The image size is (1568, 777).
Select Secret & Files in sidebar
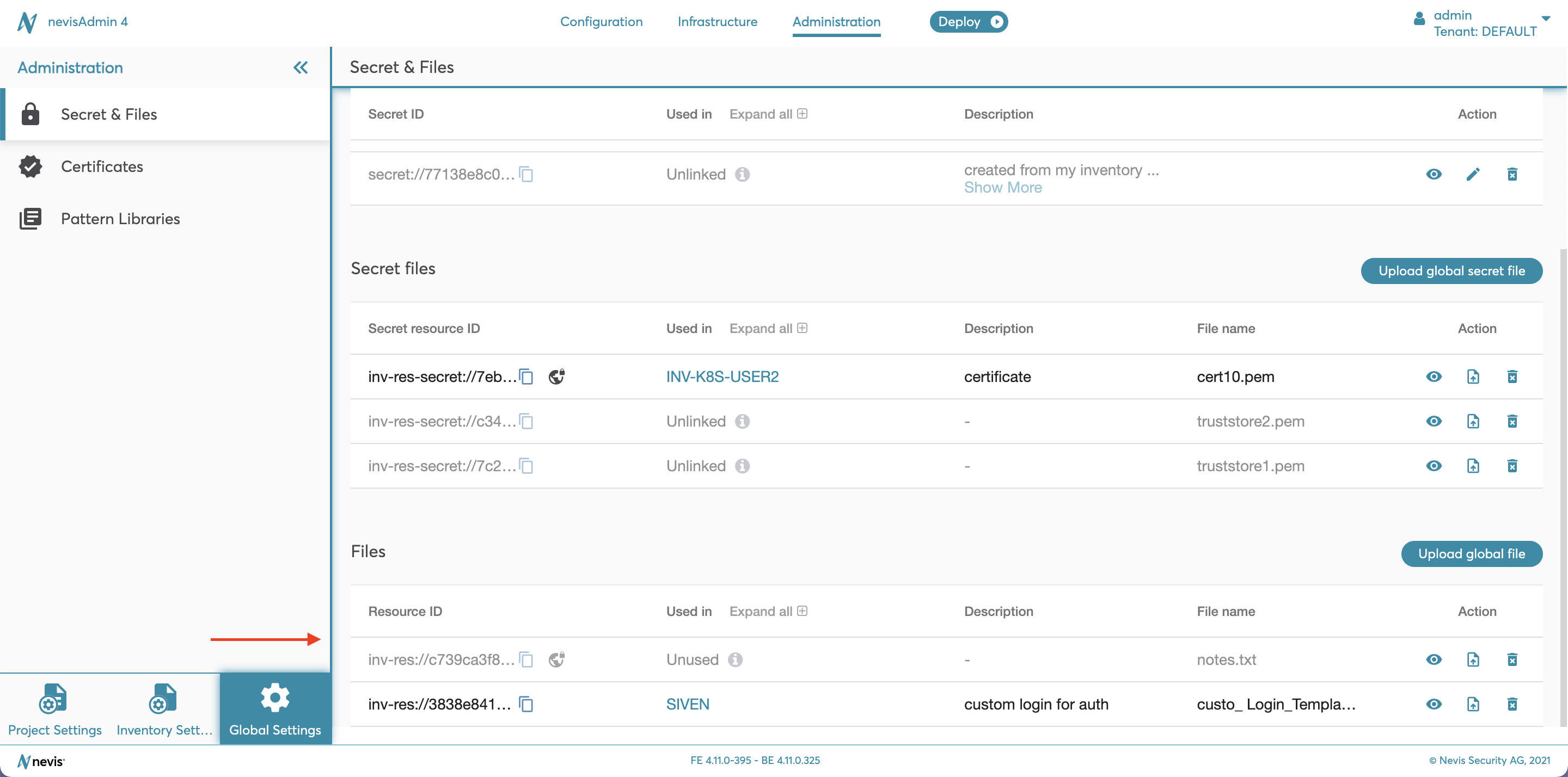pyautogui.click(x=166, y=114)
